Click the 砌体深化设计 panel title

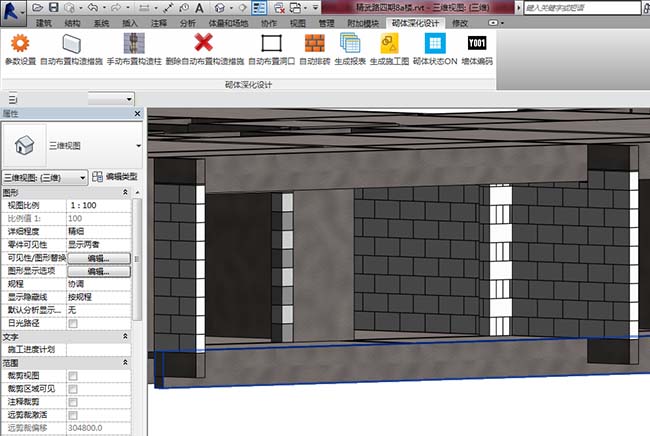248,85
